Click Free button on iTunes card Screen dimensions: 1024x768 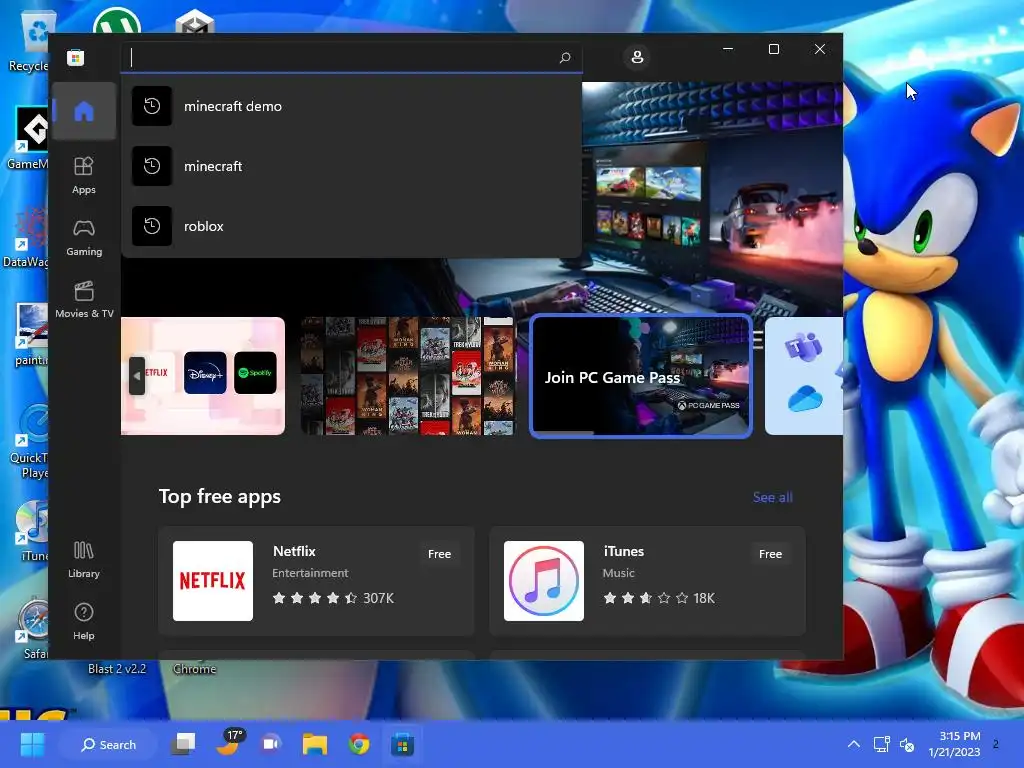tap(771, 554)
